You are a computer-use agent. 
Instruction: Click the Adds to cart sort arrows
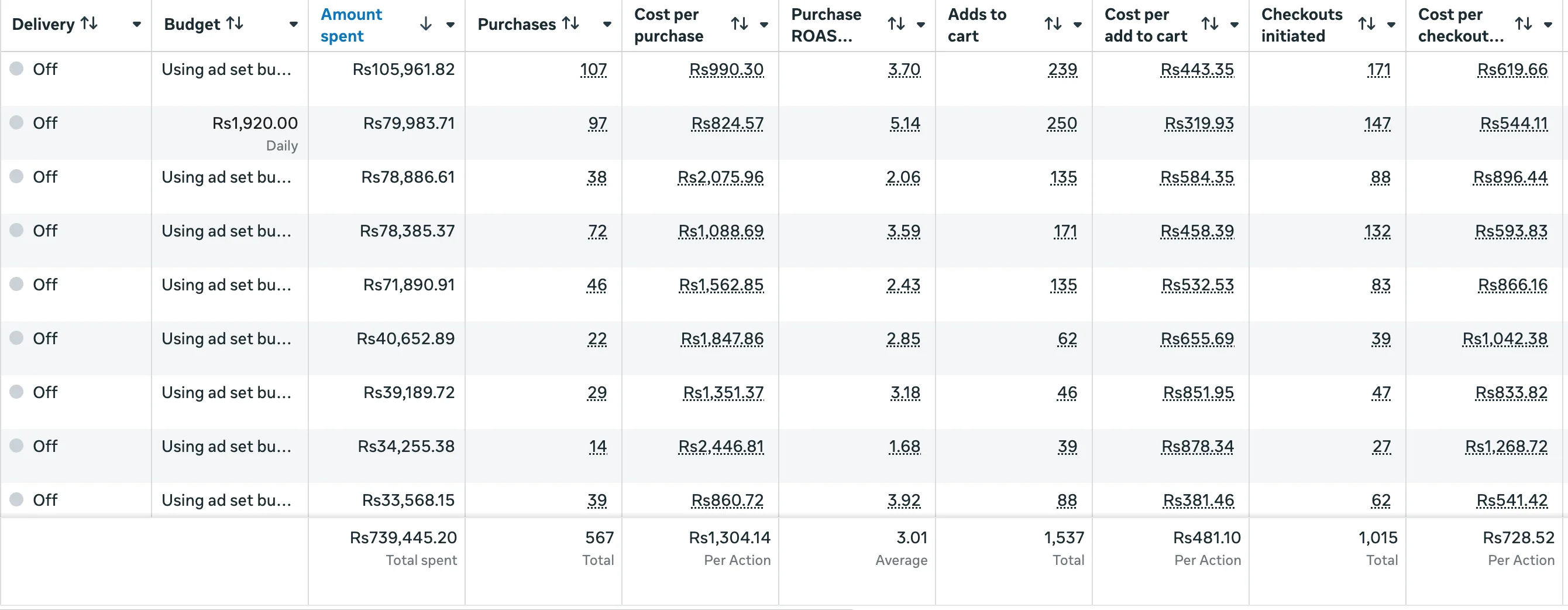pos(1053,25)
